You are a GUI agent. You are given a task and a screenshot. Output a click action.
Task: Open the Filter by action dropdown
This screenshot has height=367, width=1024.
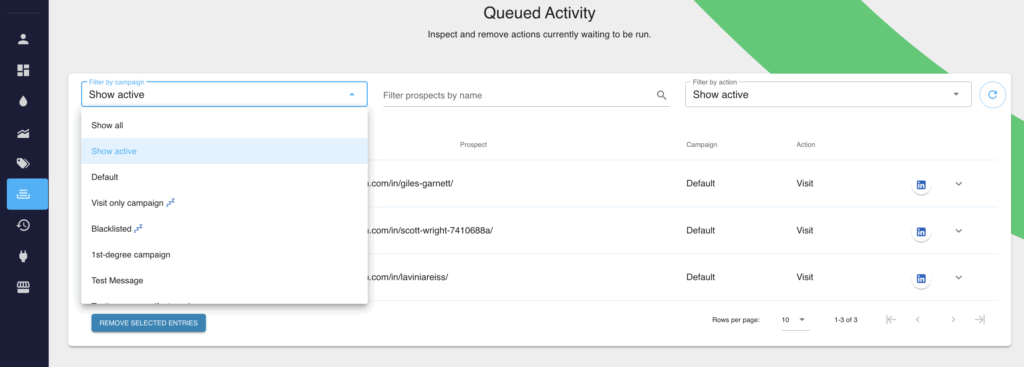click(827, 95)
